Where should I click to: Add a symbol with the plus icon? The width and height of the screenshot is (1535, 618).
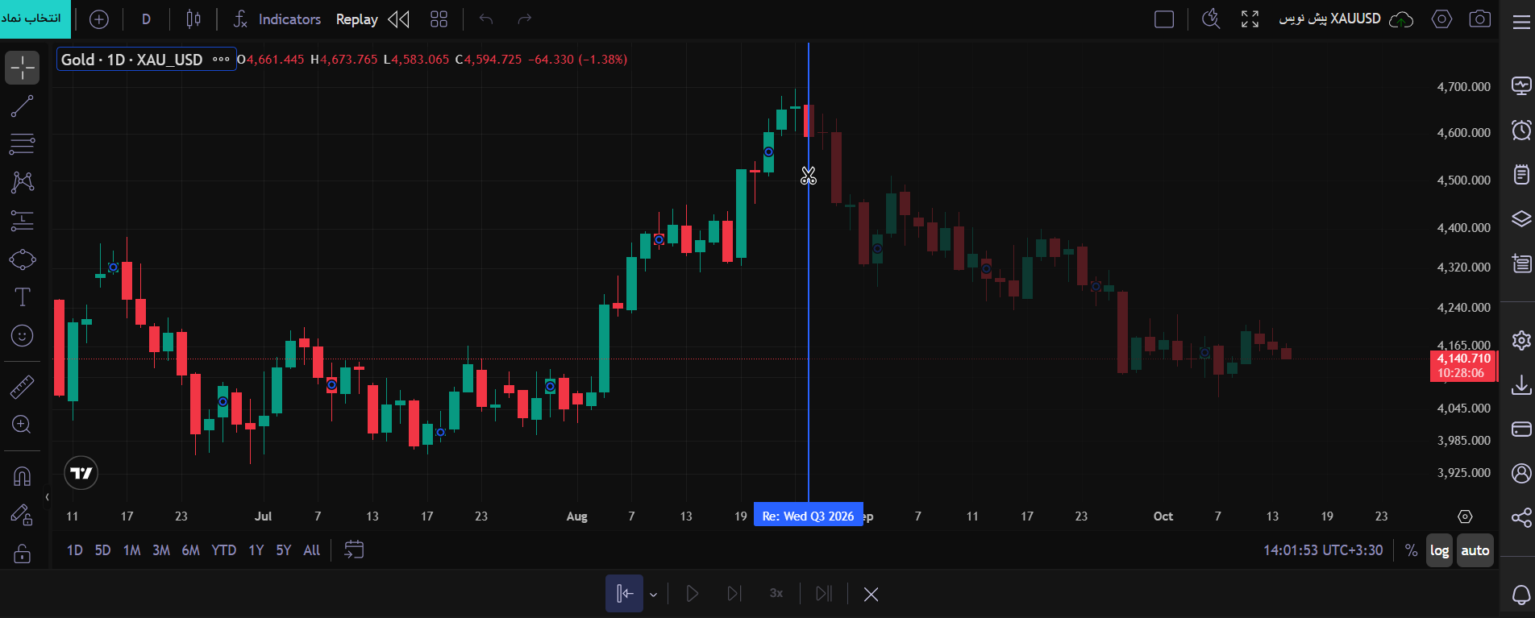coord(99,19)
